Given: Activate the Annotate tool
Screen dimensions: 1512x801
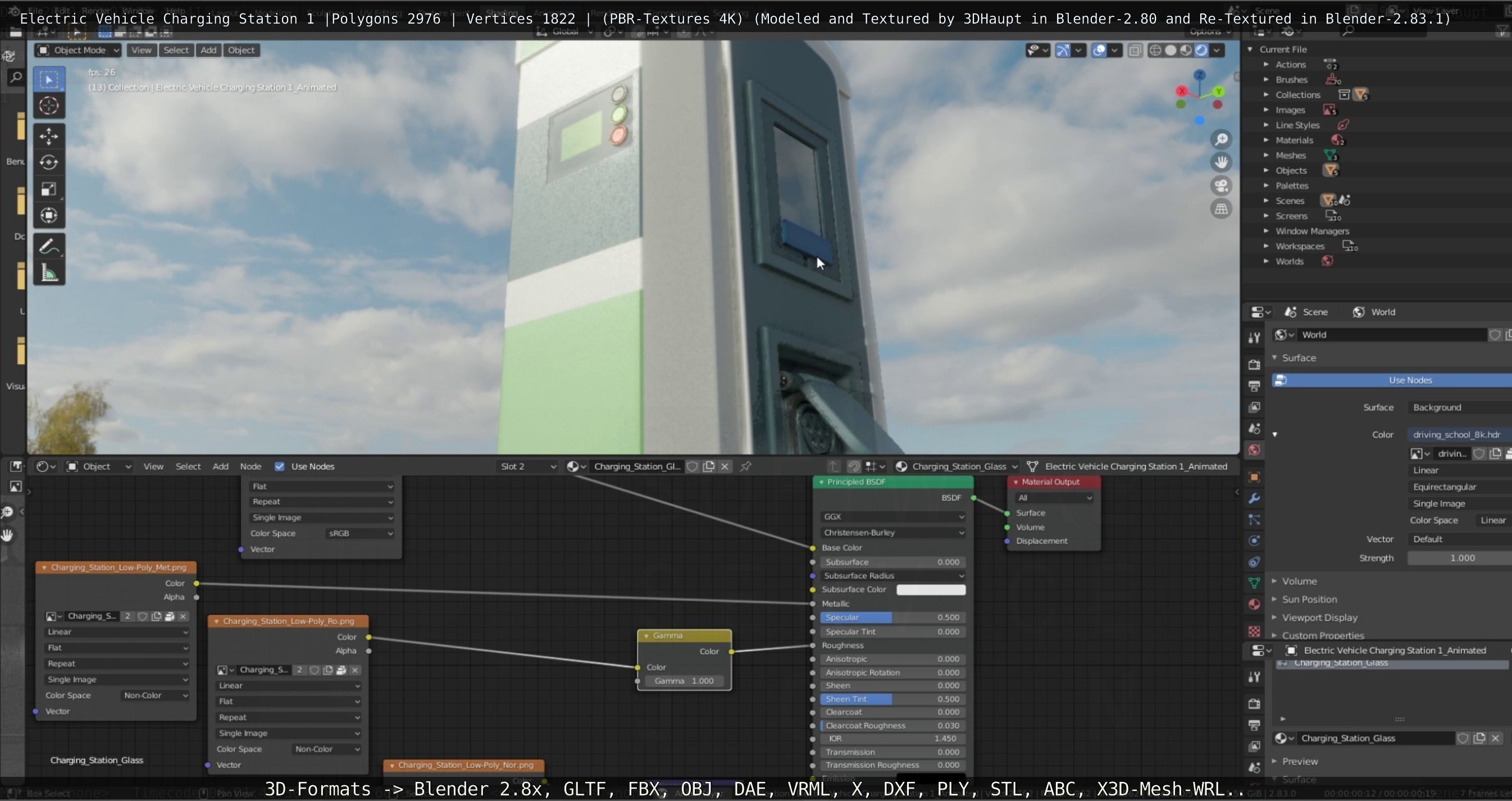Looking at the screenshot, I should coord(49,247).
